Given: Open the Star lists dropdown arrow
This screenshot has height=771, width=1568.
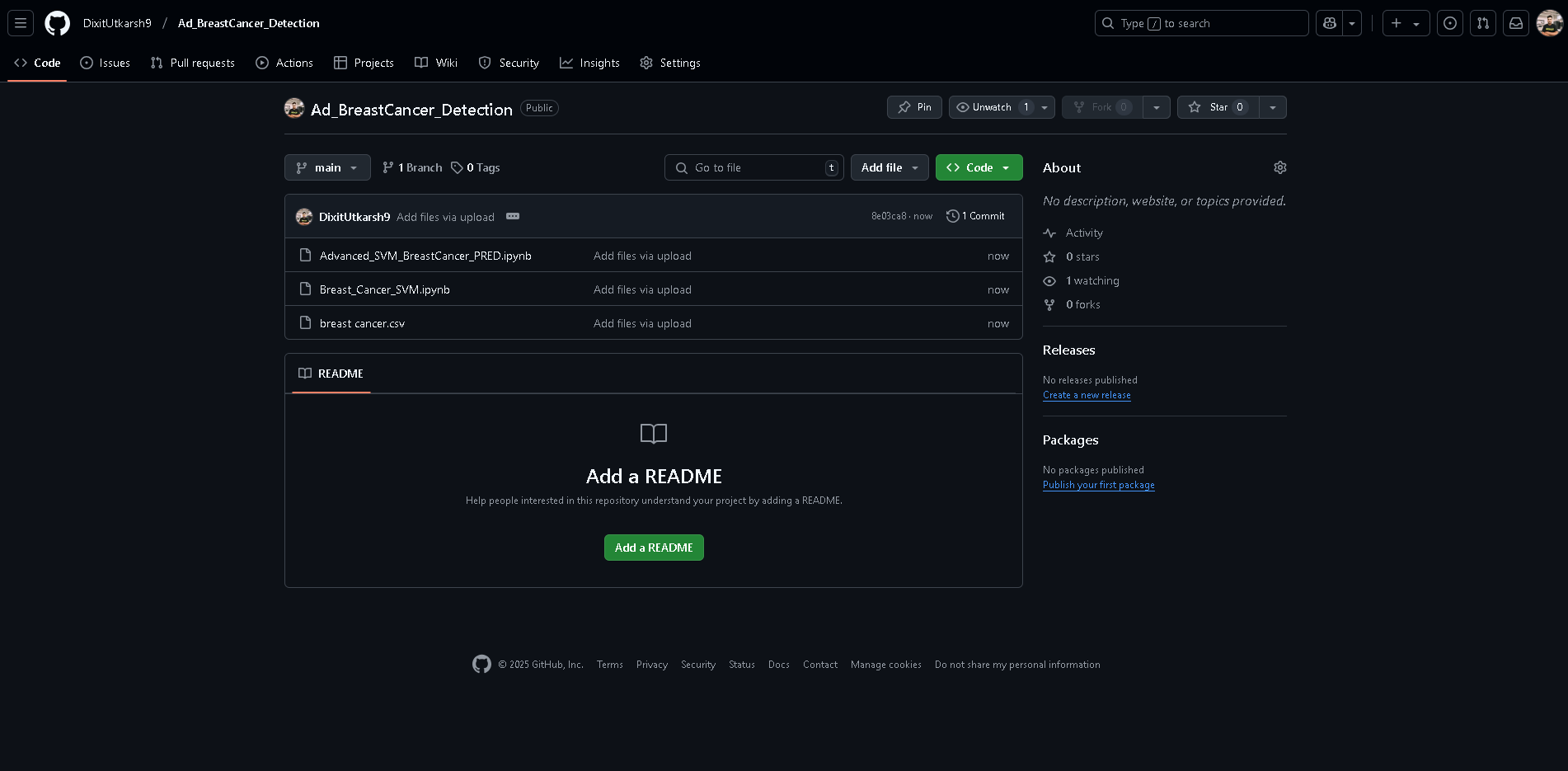Looking at the screenshot, I should pos(1273,107).
